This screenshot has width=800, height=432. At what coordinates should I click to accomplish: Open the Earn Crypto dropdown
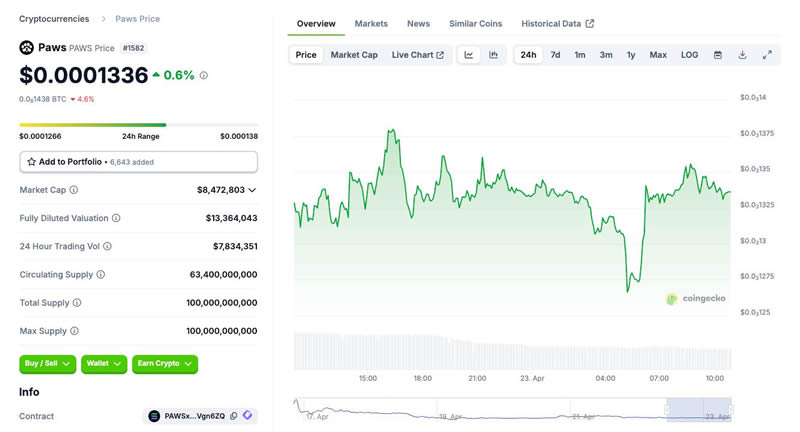click(x=165, y=364)
